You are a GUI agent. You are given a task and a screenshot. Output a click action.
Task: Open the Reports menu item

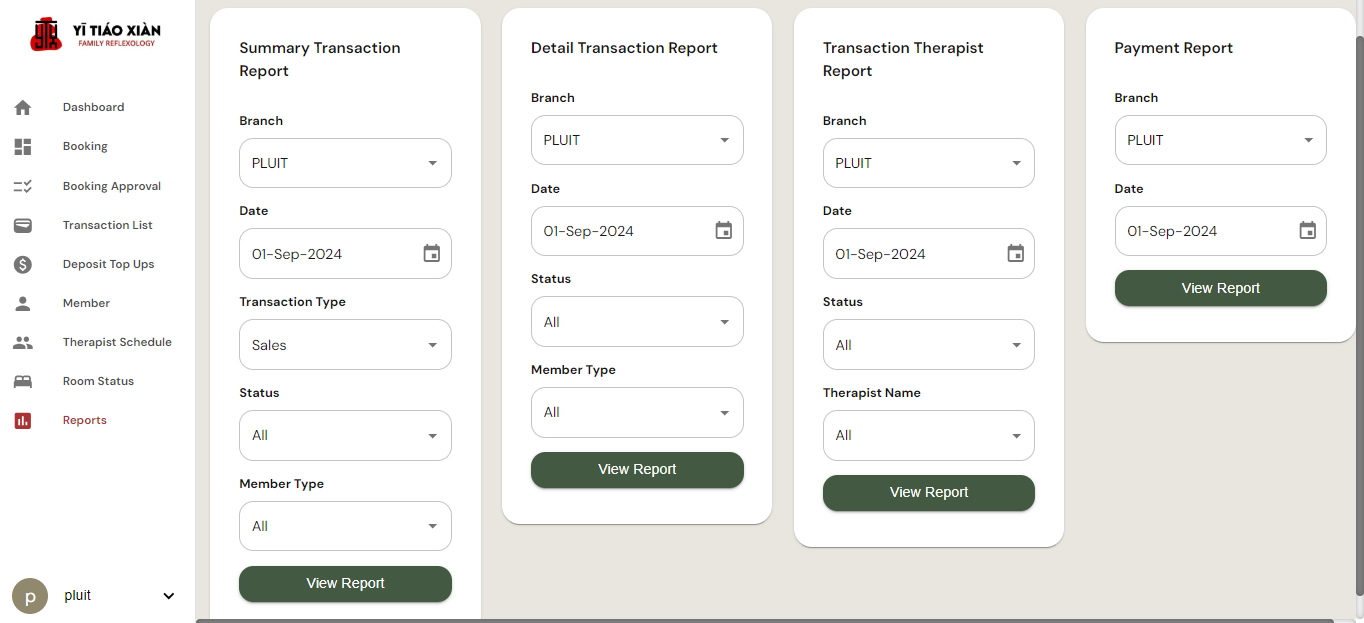84,420
